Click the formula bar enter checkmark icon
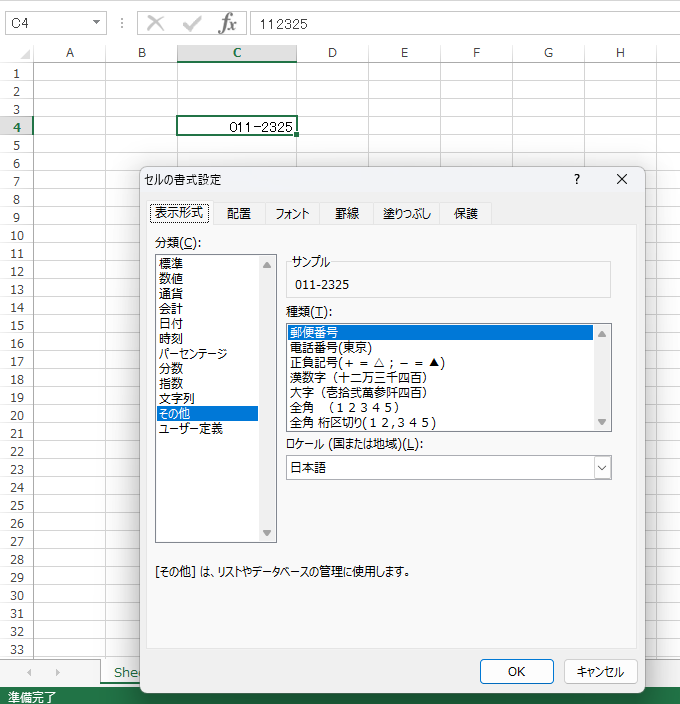Screen dimensions: 680x704 tap(191, 23)
